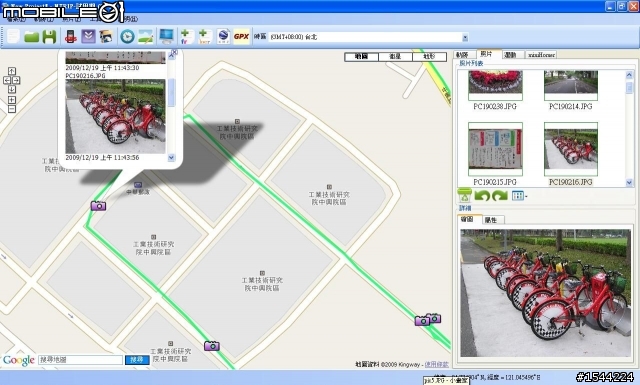640x385 pixels.
Task: Switch to the 軌跡 tab
Action: coord(462,55)
